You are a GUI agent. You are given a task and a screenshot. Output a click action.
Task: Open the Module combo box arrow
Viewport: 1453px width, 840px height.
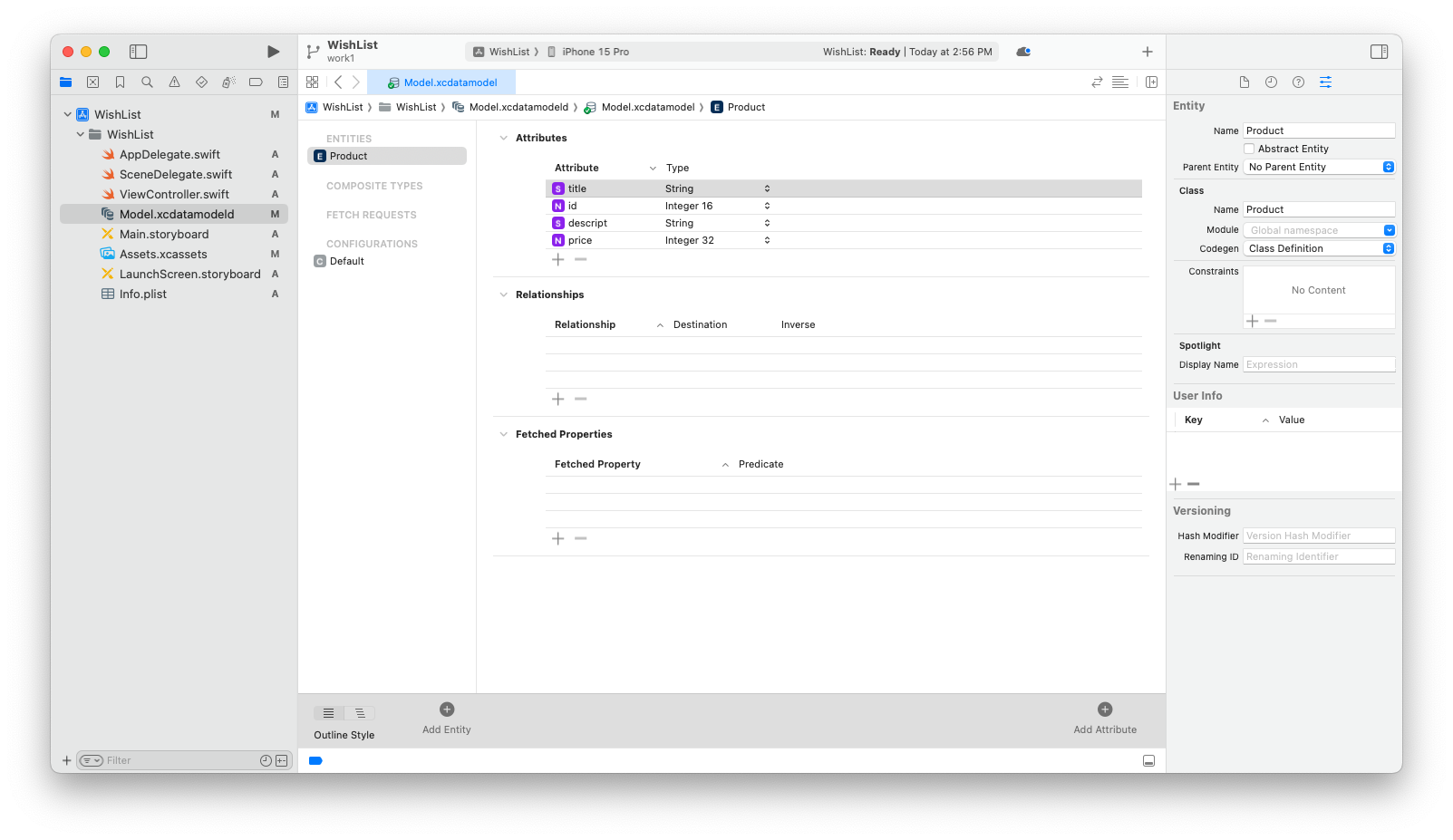click(x=1390, y=230)
